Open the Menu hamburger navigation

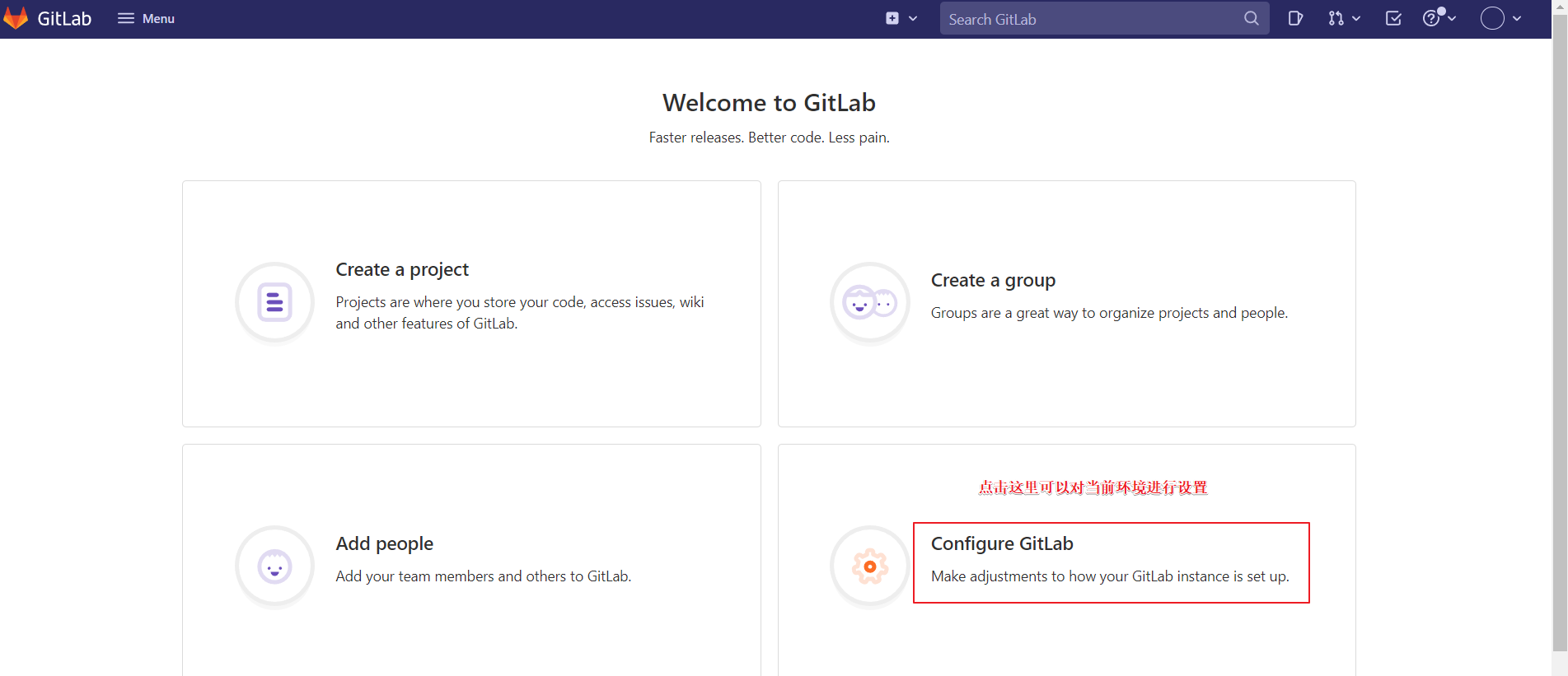(x=146, y=18)
